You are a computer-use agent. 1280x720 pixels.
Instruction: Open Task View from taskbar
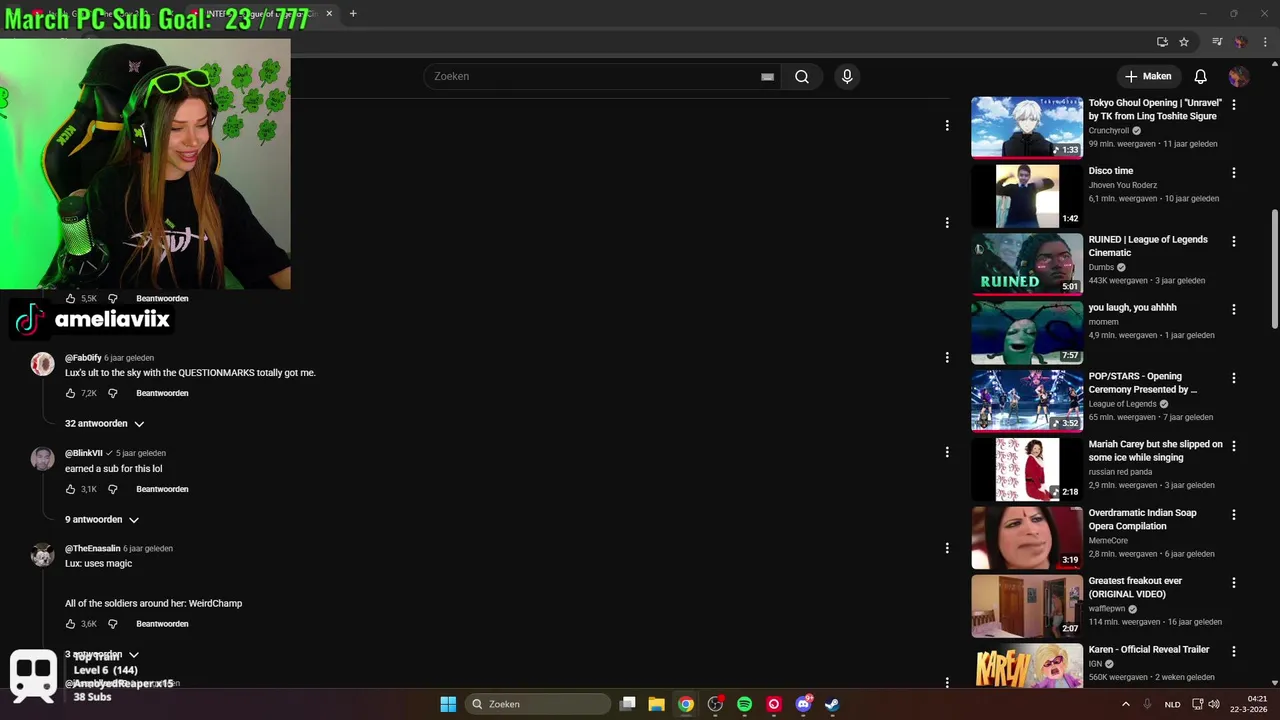click(x=627, y=704)
